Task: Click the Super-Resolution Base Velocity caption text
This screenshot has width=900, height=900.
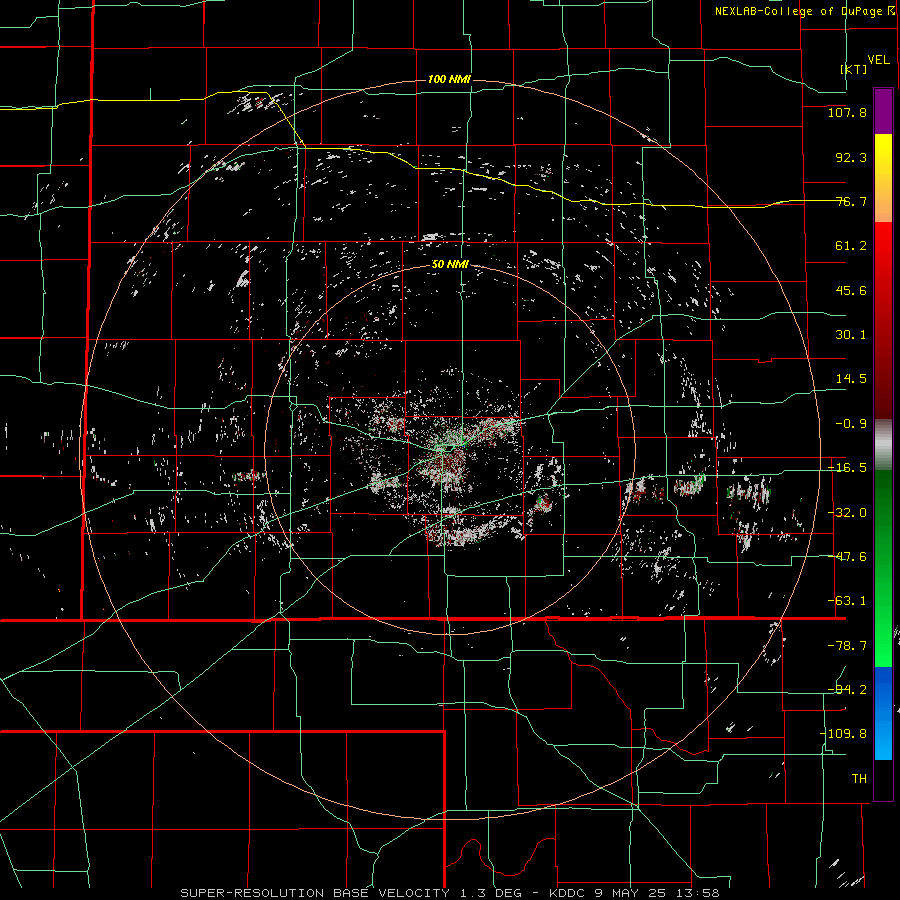Action: pos(449,893)
